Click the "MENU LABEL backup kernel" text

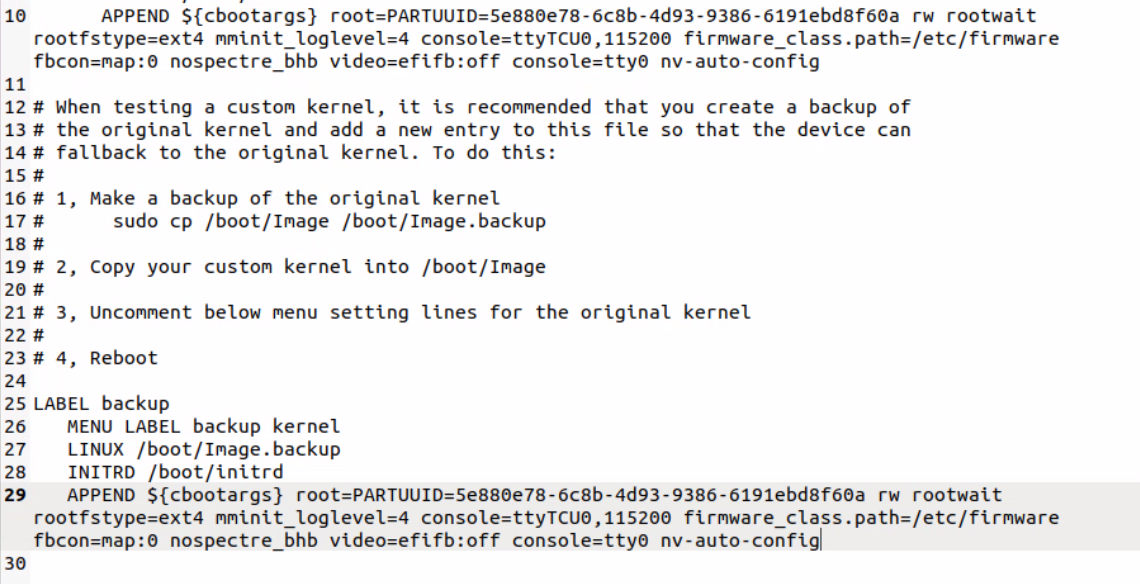[203, 427]
